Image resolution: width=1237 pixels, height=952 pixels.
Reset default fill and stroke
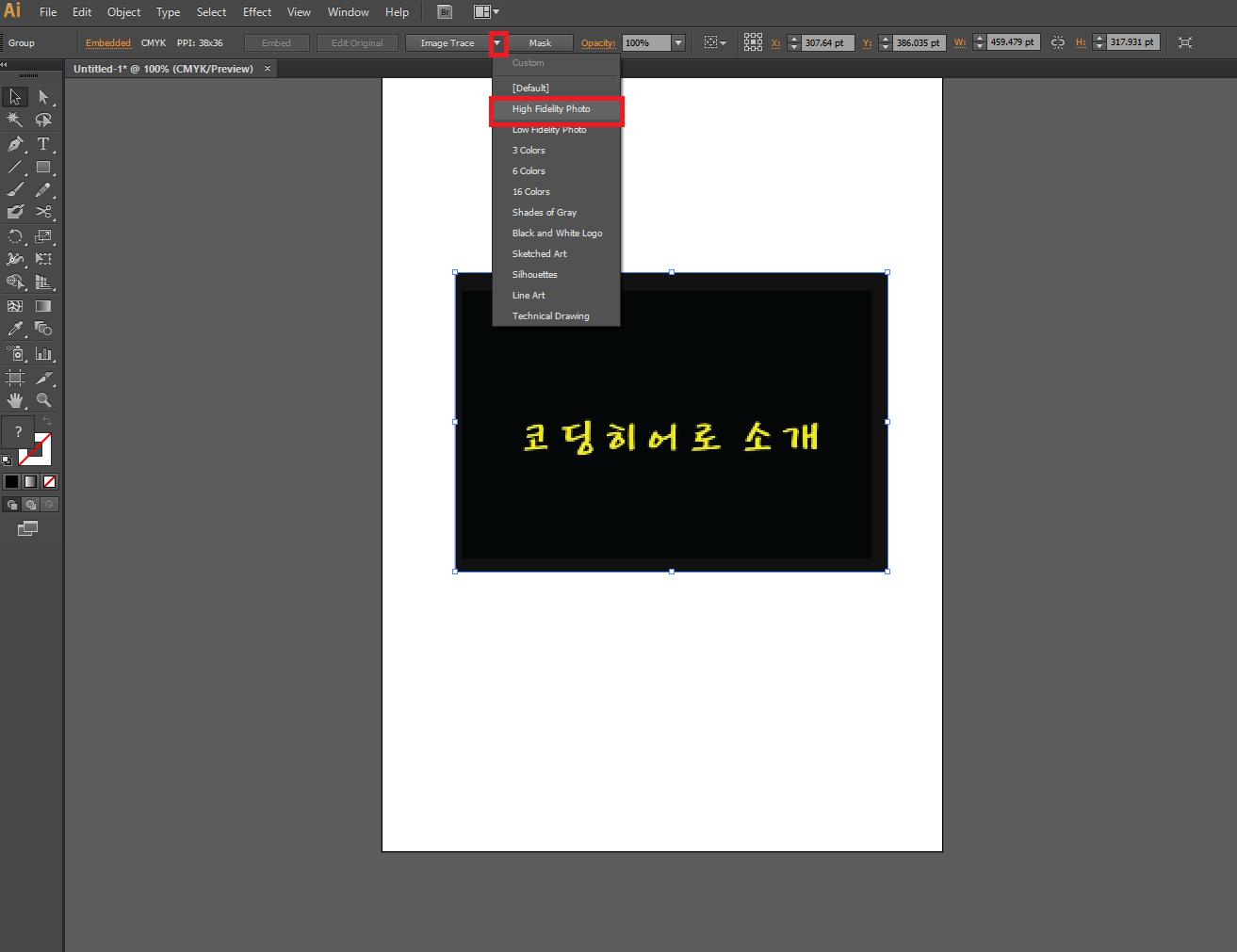[7, 460]
